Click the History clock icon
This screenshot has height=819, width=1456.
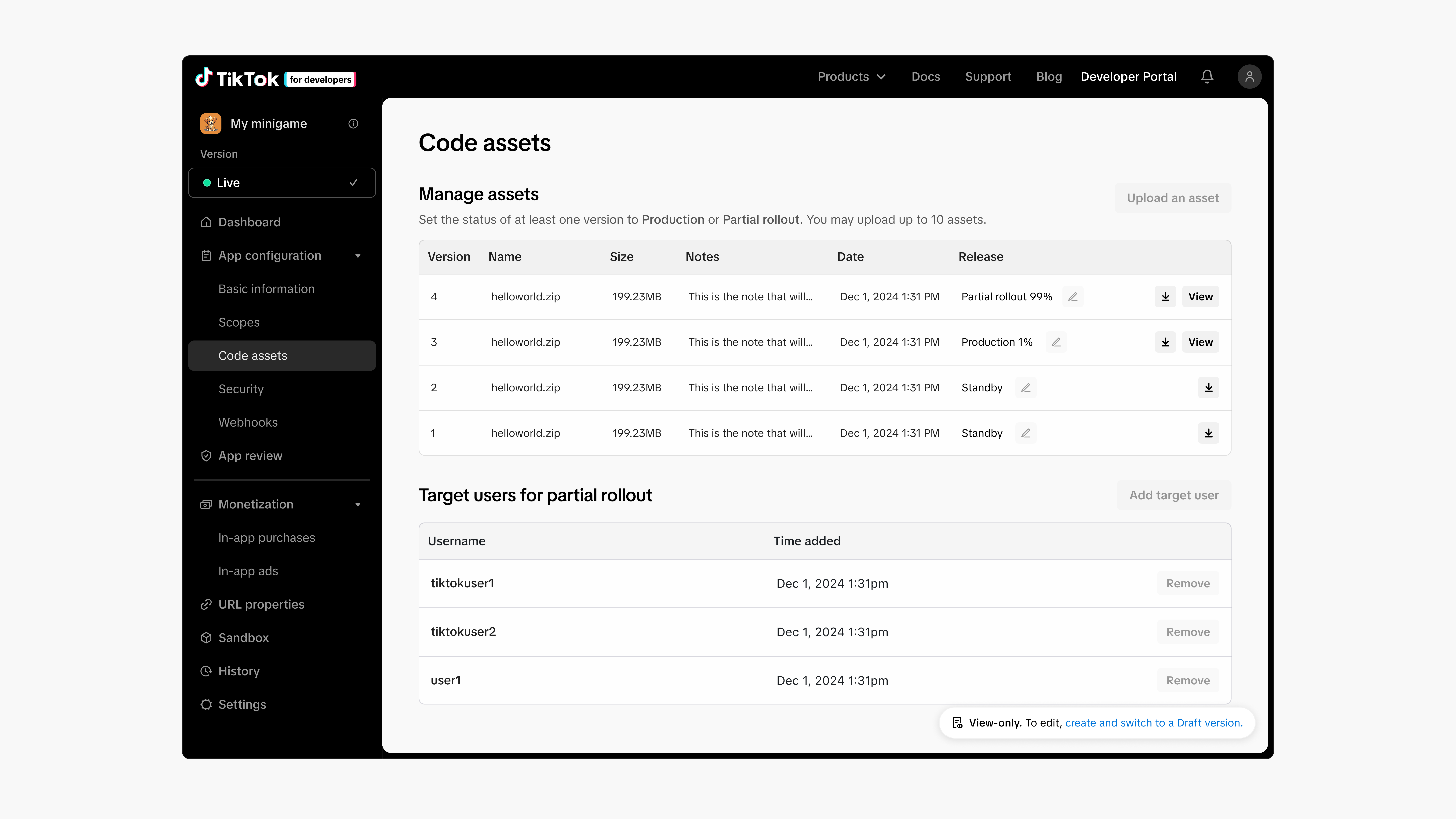(206, 671)
